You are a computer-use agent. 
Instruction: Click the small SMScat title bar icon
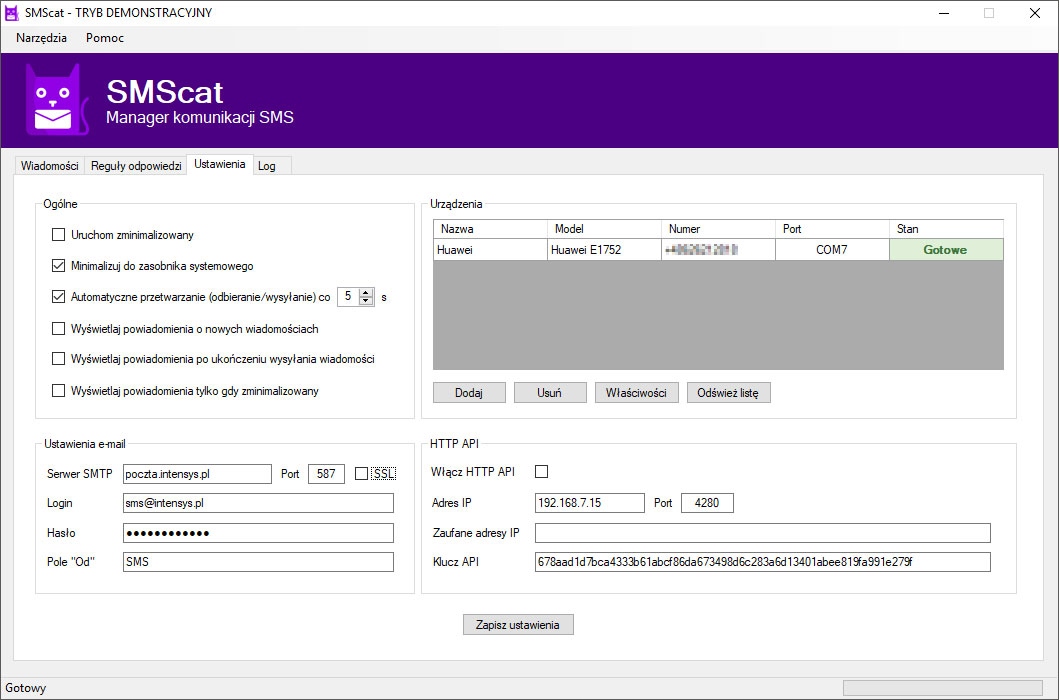click(x=13, y=13)
